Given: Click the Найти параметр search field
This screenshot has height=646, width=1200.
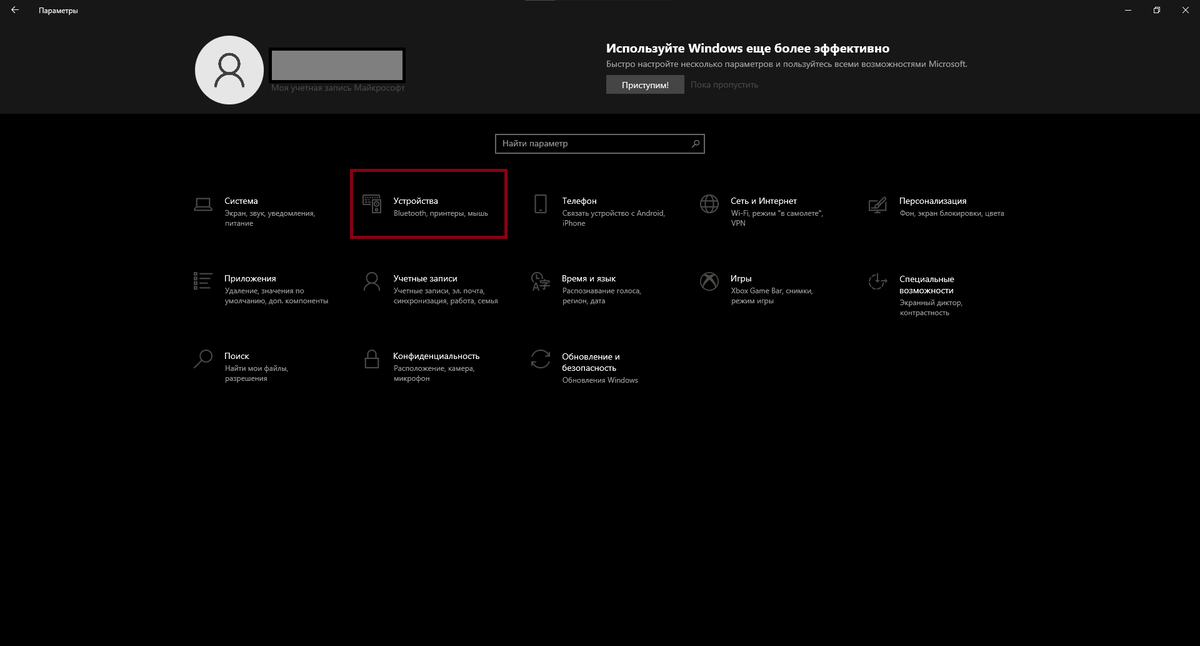Looking at the screenshot, I should [x=590, y=143].
